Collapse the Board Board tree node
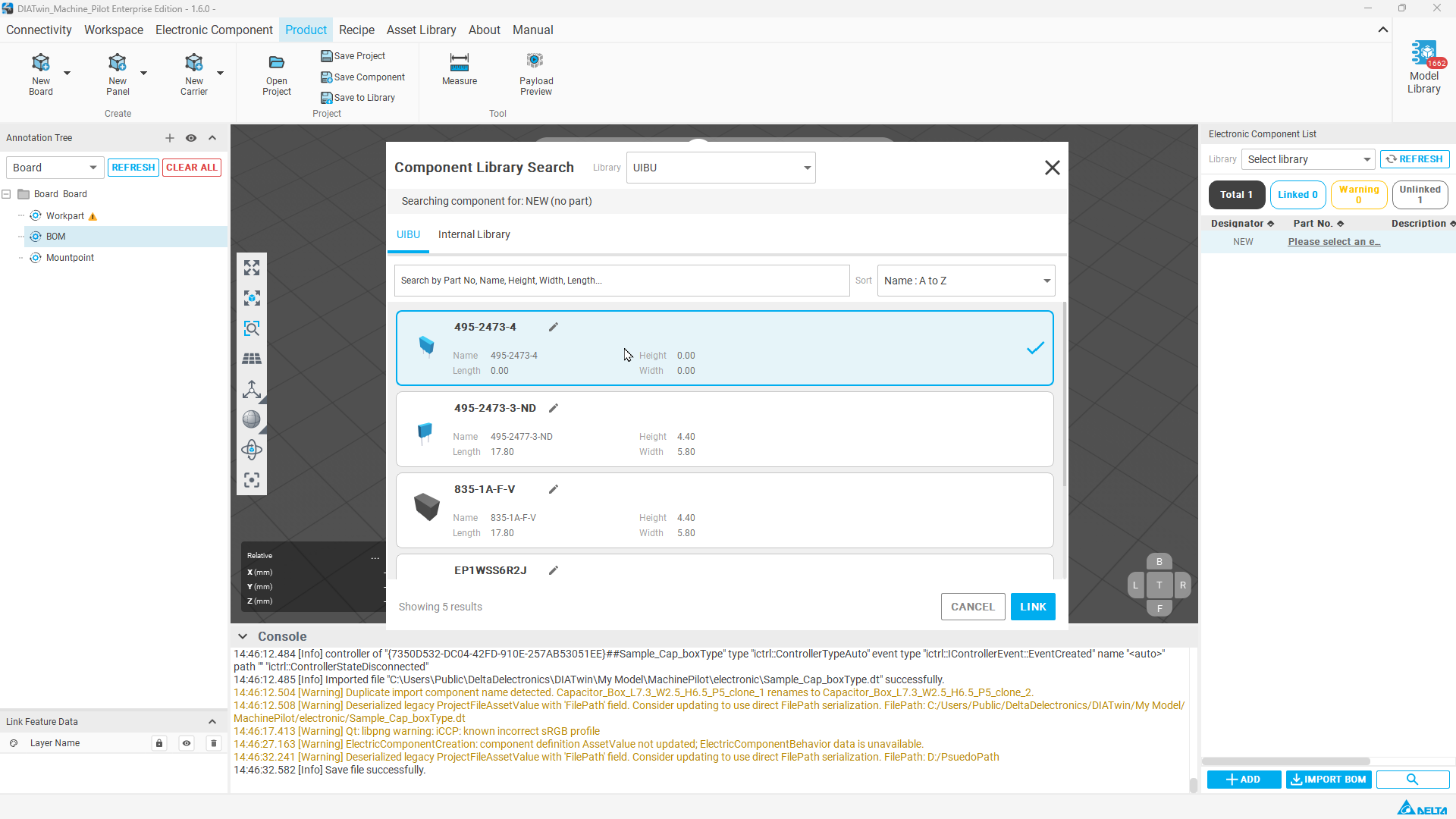 tap(7, 194)
